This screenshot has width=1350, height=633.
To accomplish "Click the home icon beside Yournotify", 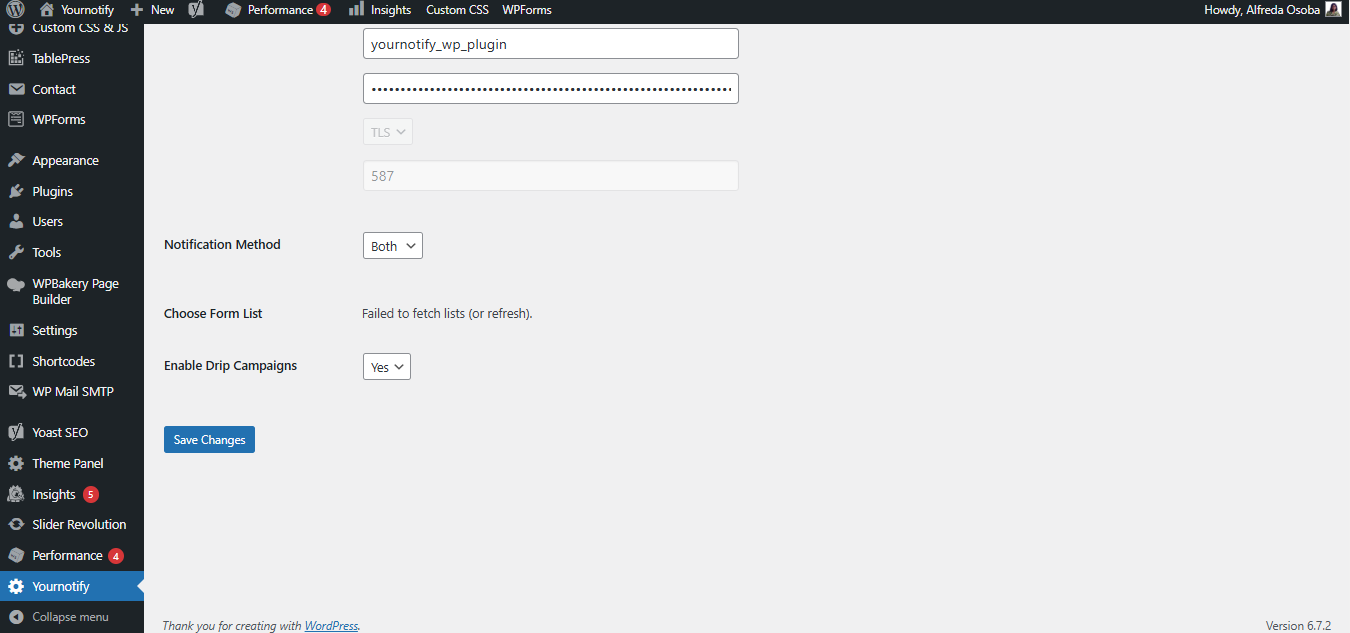I will pyautogui.click(x=47, y=9).
